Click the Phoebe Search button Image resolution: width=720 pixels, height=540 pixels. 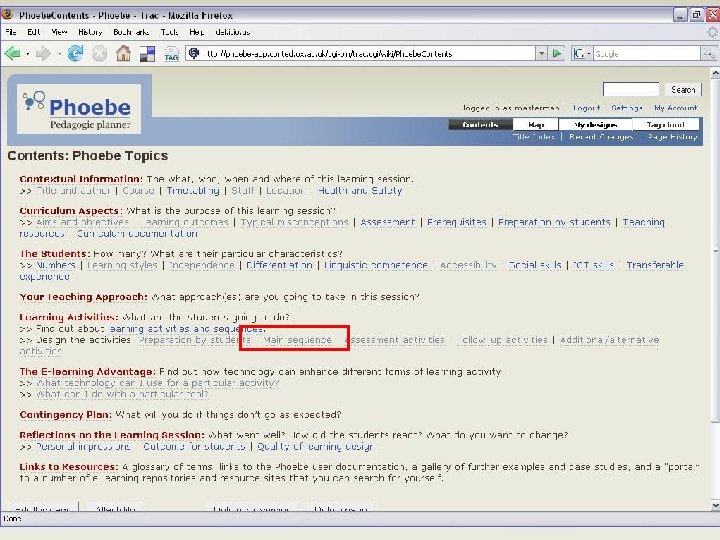pos(683,90)
